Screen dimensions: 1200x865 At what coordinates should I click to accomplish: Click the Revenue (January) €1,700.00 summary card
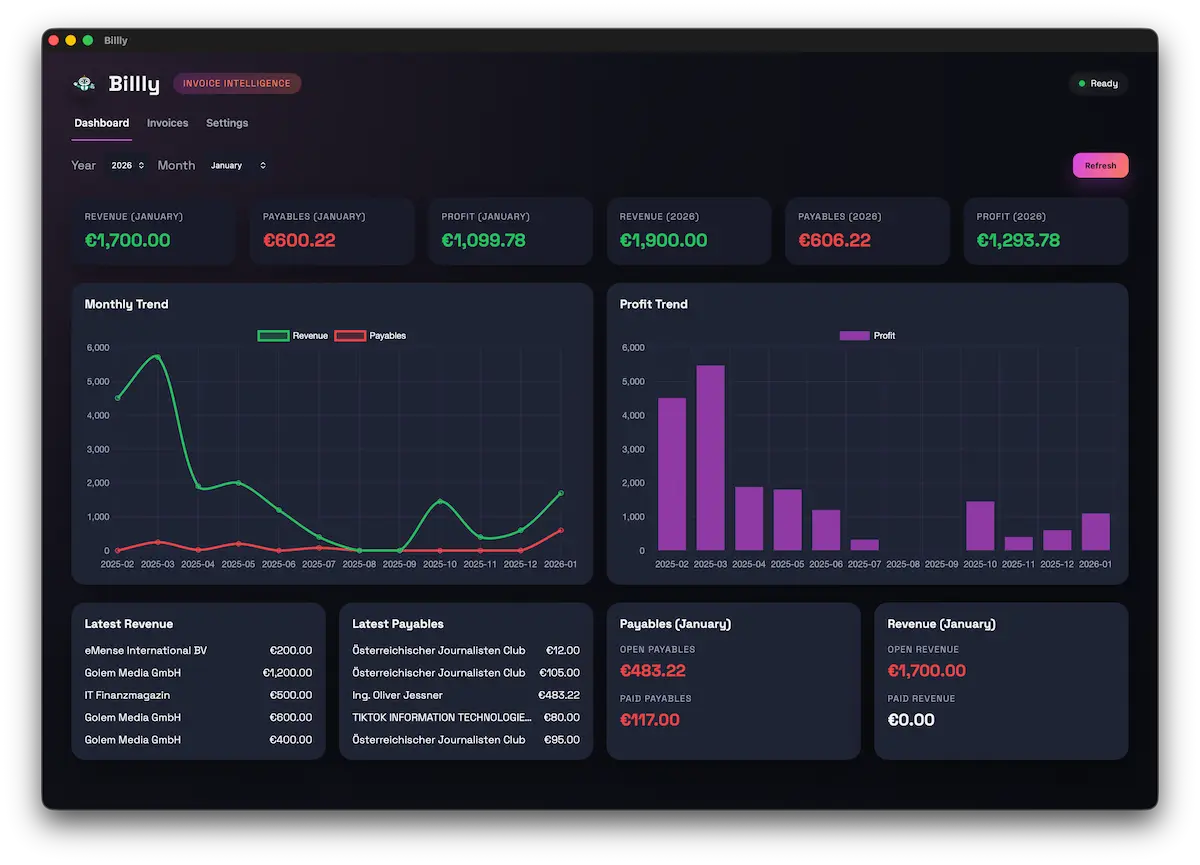152,231
